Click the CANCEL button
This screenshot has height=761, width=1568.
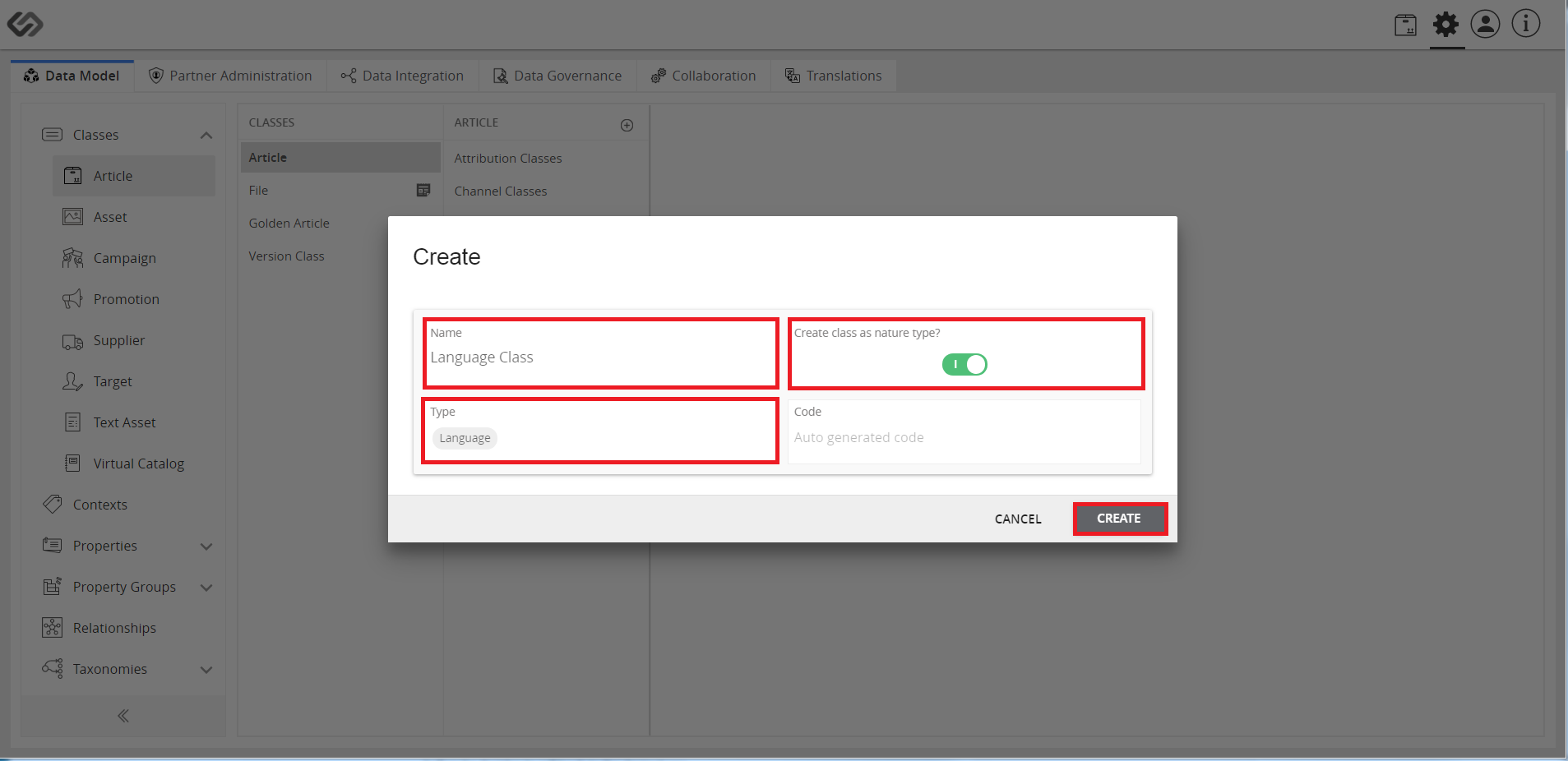1018,519
